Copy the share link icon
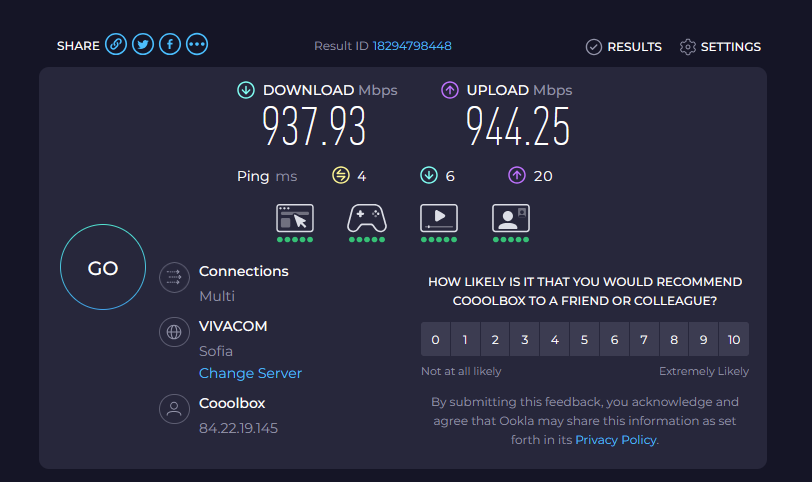The image size is (812, 482). (116, 45)
